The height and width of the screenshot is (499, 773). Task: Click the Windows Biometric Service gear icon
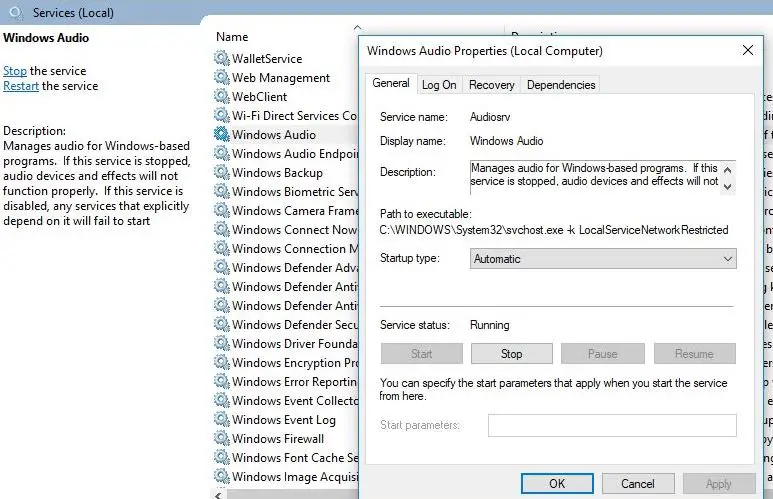coord(222,191)
